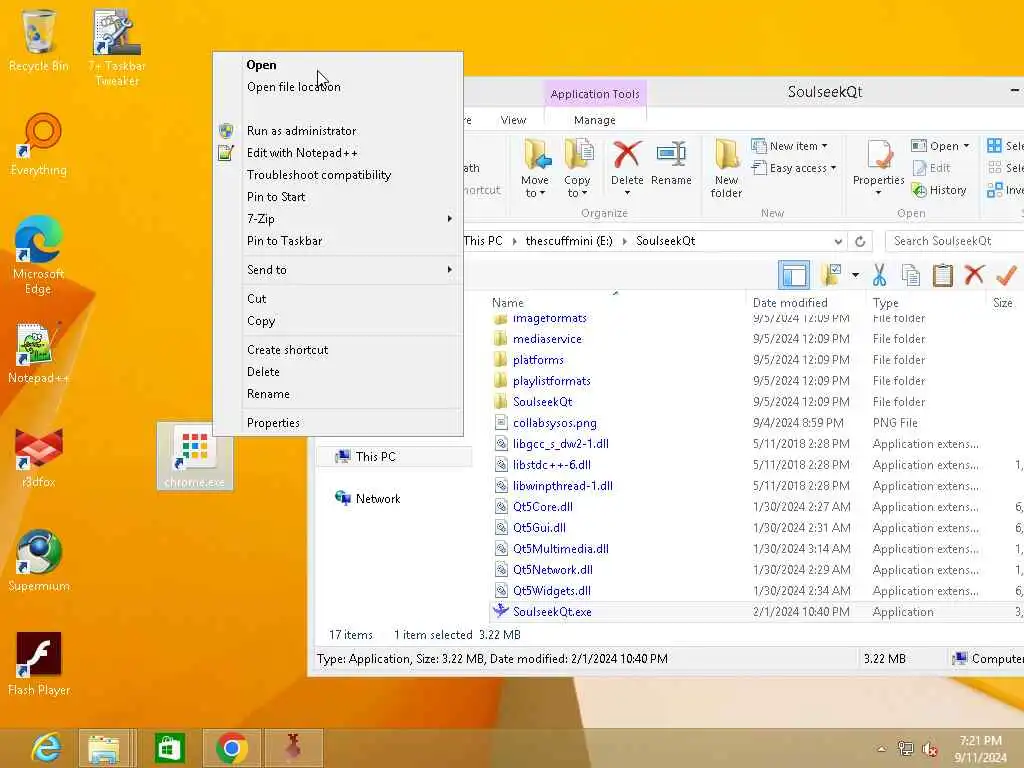1024x768 pixels.
Task: Select the collabsysos.png file
Action: point(554,423)
